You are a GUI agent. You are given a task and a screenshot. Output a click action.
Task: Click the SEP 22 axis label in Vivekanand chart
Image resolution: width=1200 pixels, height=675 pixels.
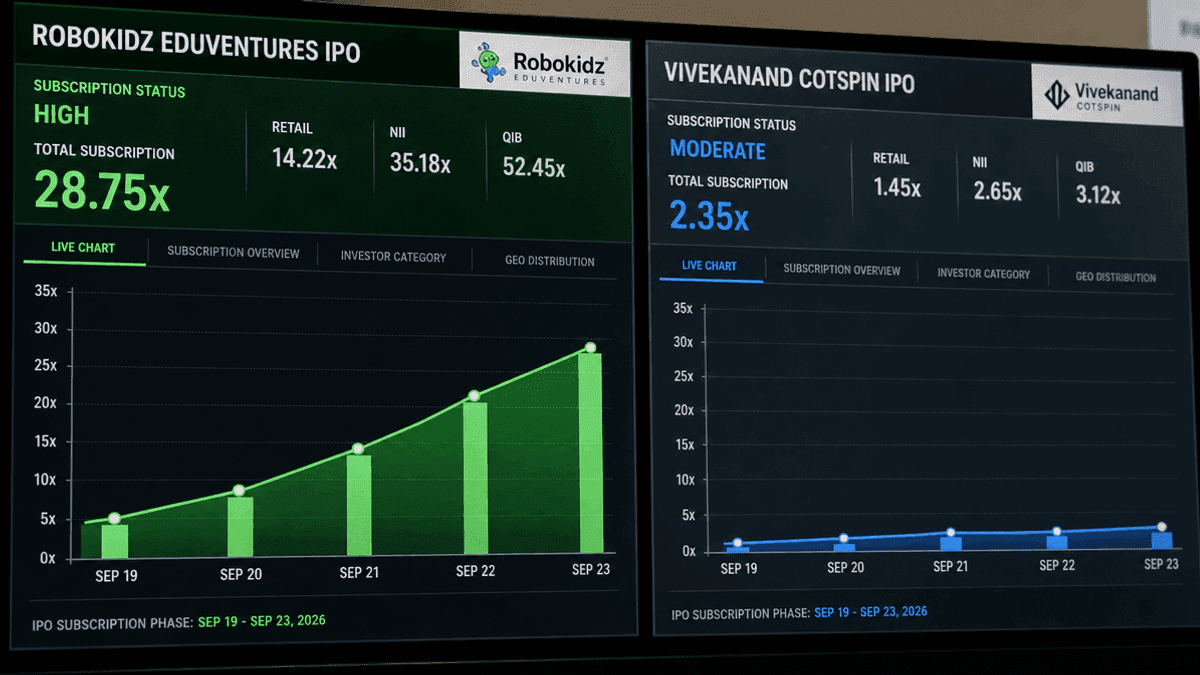(x=1057, y=565)
